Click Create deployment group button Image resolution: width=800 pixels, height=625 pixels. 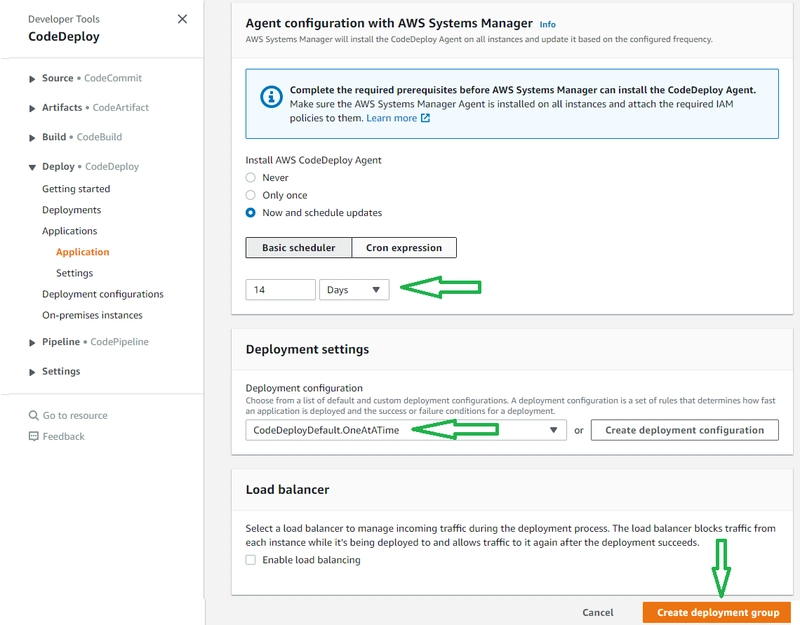717,612
